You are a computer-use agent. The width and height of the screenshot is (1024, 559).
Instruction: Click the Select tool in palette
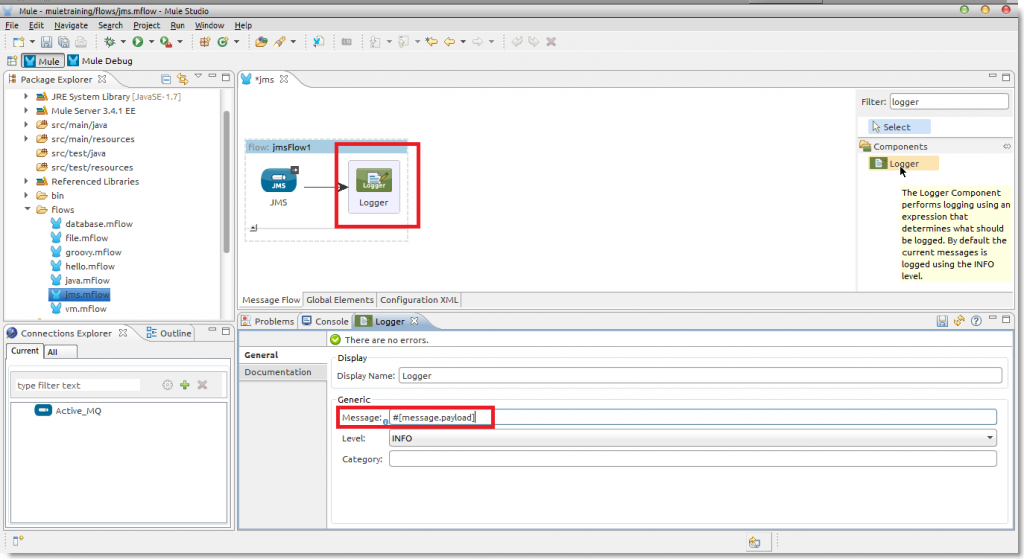(x=899, y=127)
